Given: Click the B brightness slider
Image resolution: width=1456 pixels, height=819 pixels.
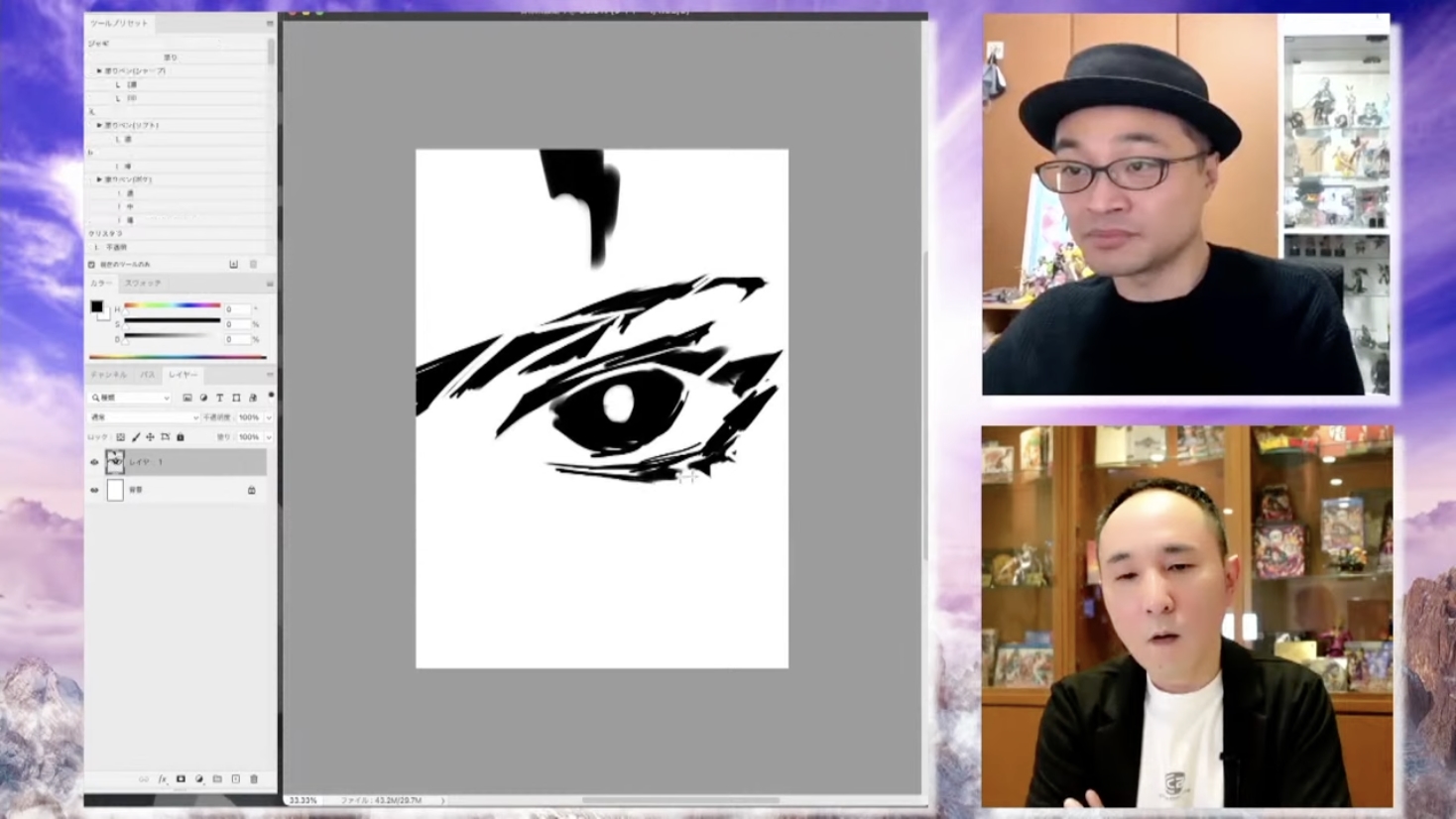Looking at the screenshot, I should [x=172, y=336].
